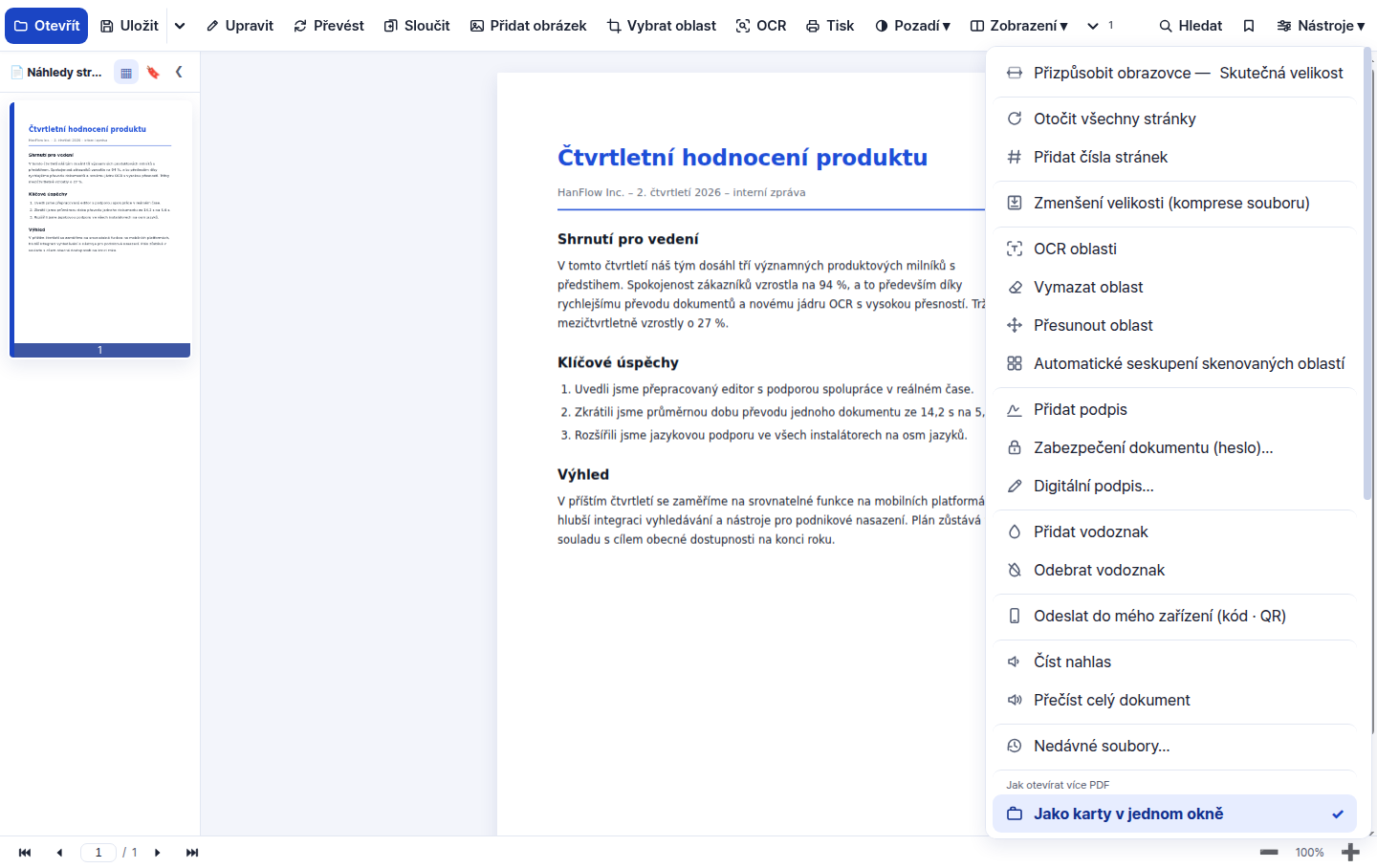
Task: Collapse the thumbnails sidebar panel
Action: coord(179,72)
